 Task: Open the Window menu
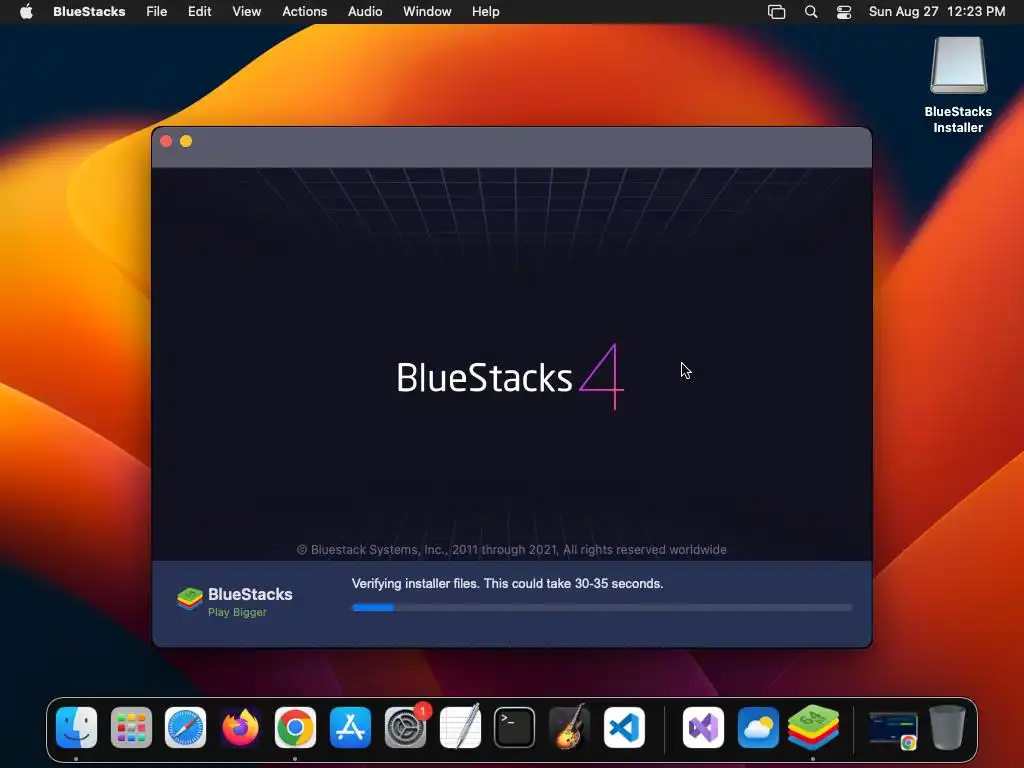click(427, 12)
